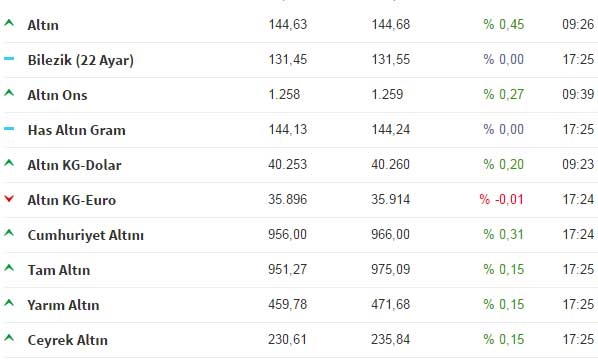Open the Altın KG-Euro entry
This screenshot has height=362, width=598.
pyautogui.click(x=72, y=200)
